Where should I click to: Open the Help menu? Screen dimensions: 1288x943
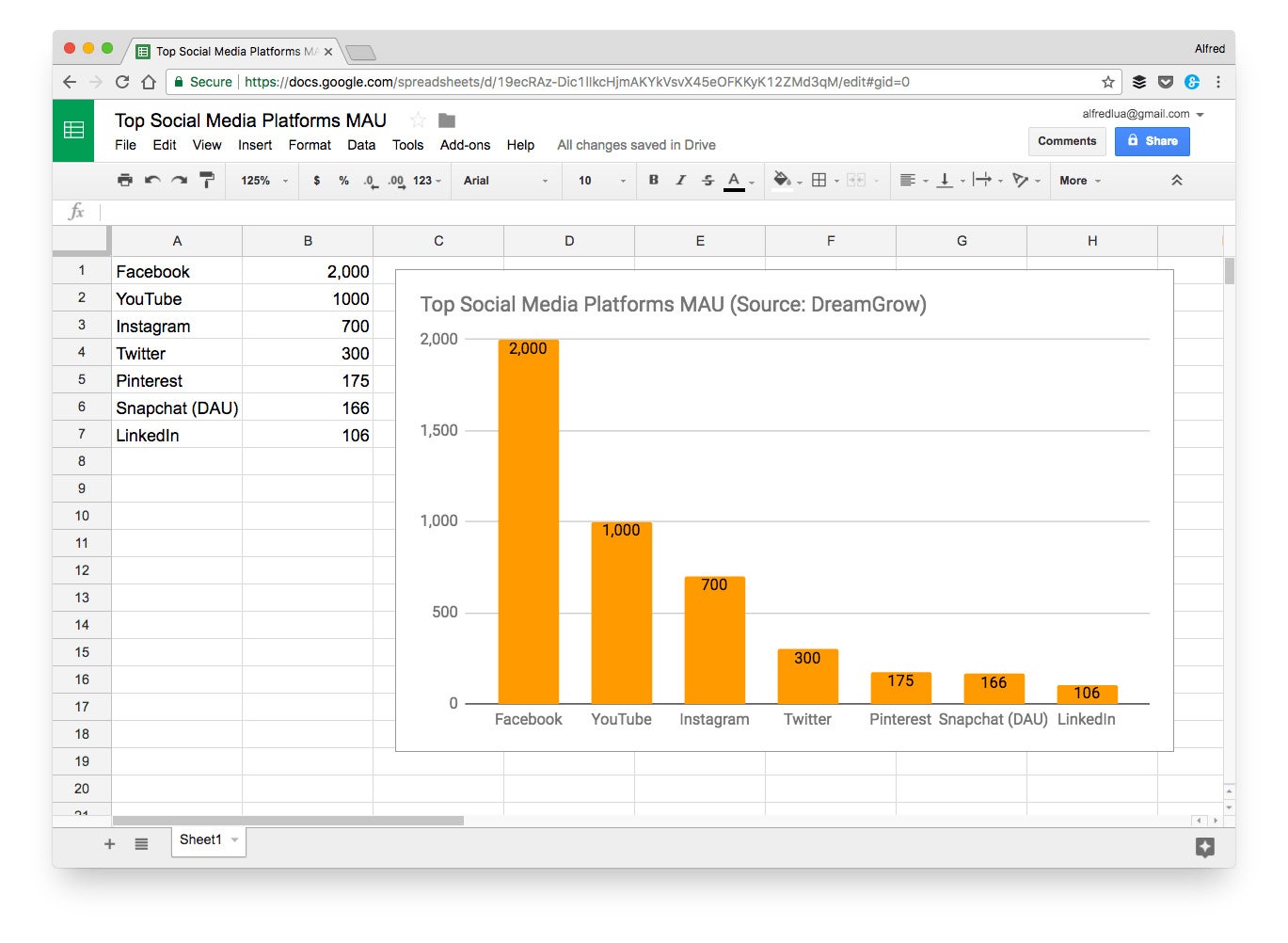520,145
